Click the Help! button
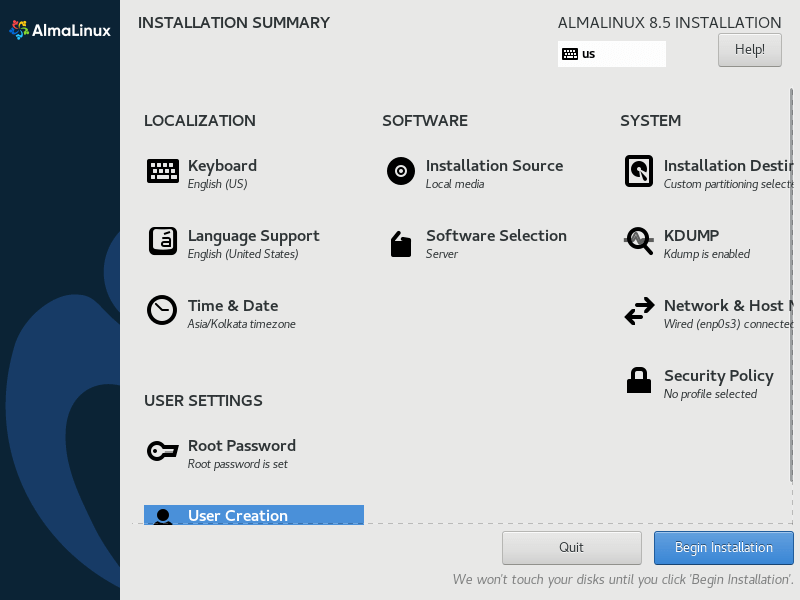The width and height of the screenshot is (800, 600). [x=749, y=49]
